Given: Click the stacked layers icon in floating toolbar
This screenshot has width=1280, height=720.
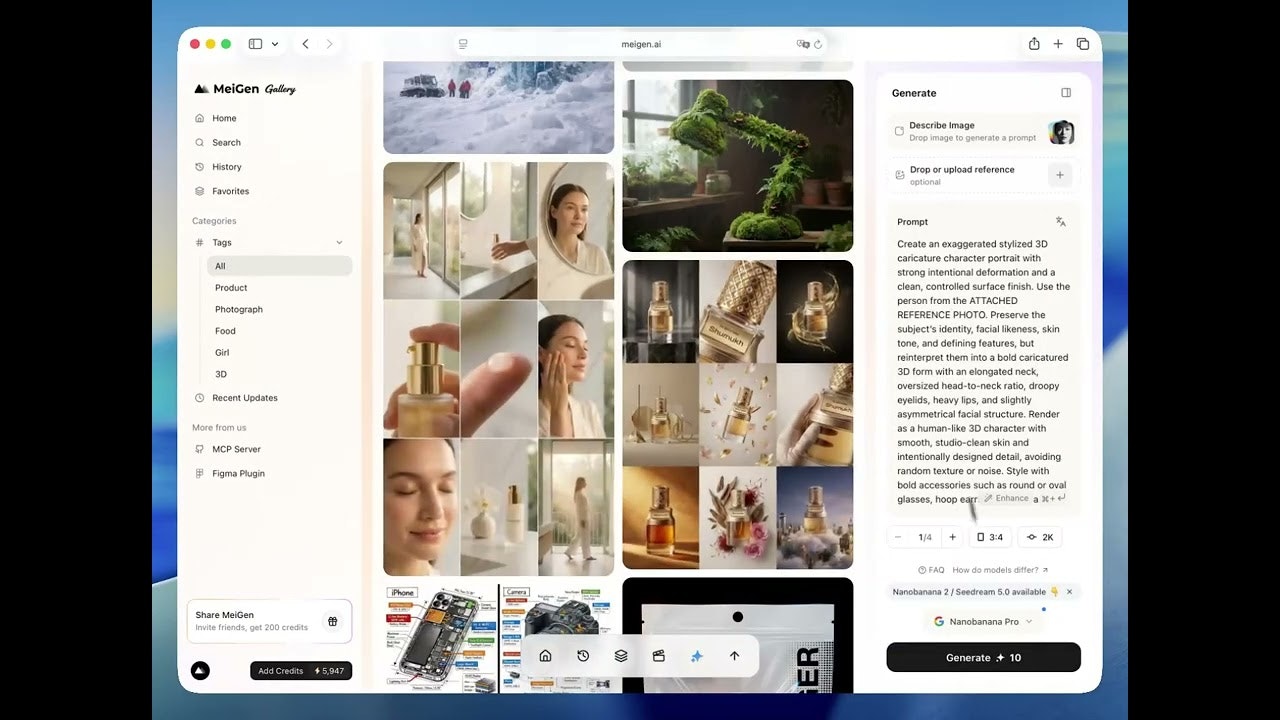Looking at the screenshot, I should pyautogui.click(x=621, y=656).
